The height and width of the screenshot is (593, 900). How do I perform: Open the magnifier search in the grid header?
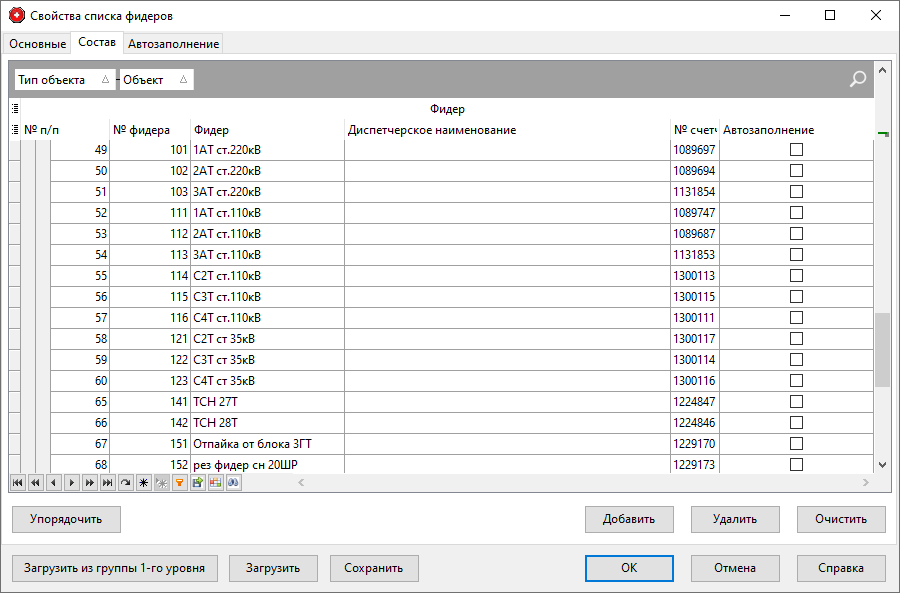coord(857,79)
